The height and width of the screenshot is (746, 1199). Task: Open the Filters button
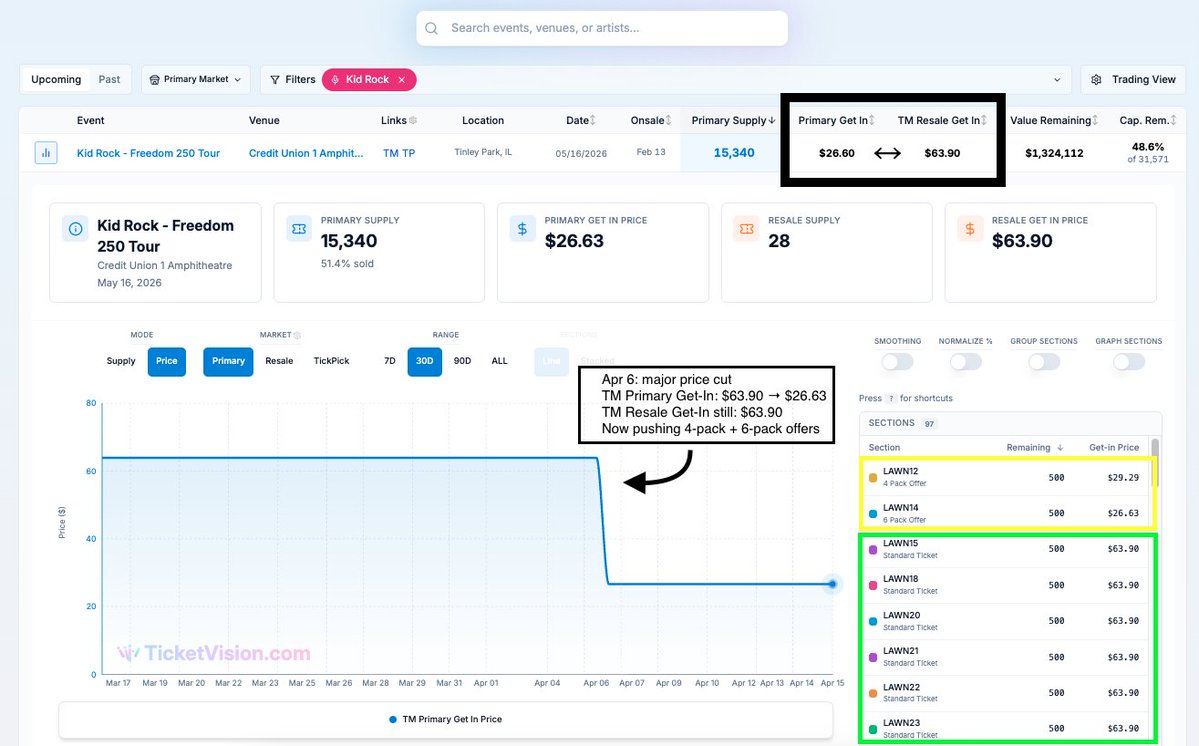coord(293,79)
